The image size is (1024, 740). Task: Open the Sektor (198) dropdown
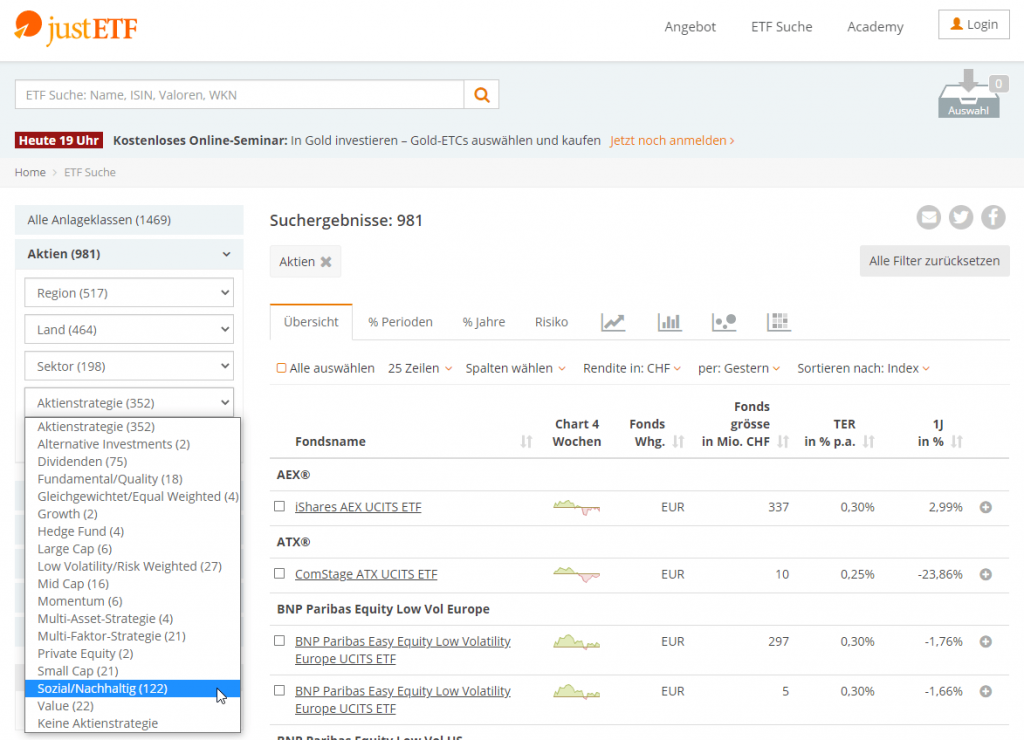129,366
